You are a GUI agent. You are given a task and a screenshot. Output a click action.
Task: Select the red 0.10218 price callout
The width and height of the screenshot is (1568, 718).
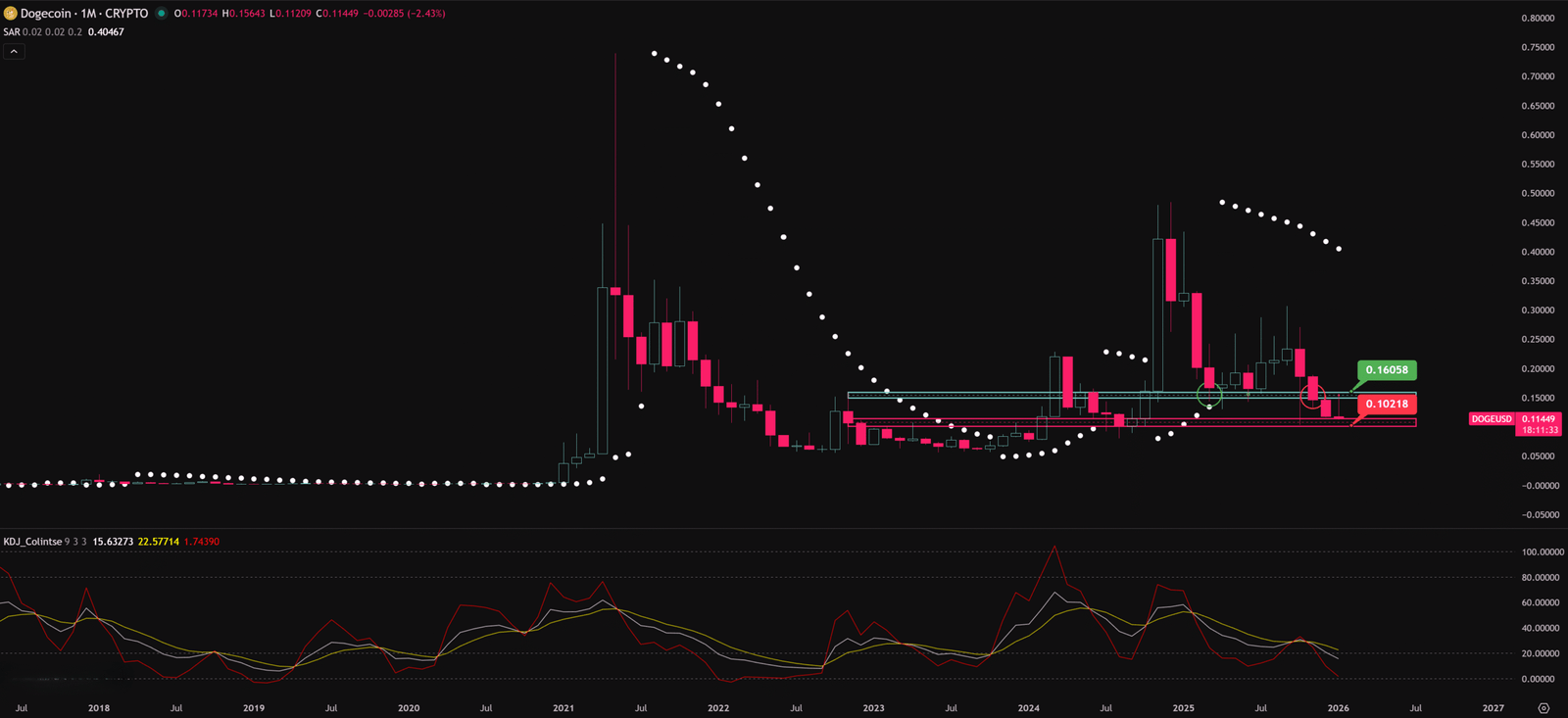click(1387, 404)
